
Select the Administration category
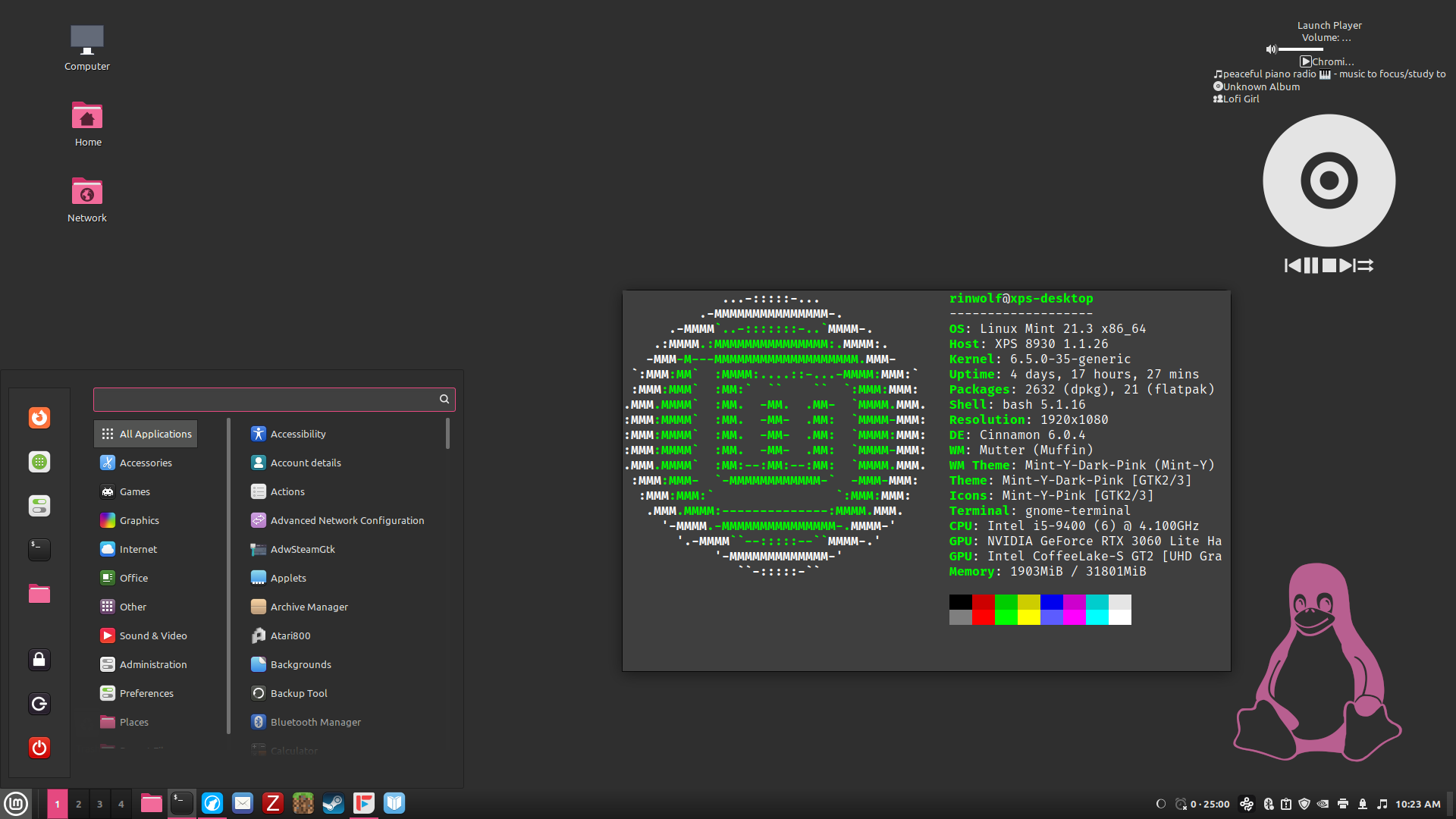(x=153, y=664)
